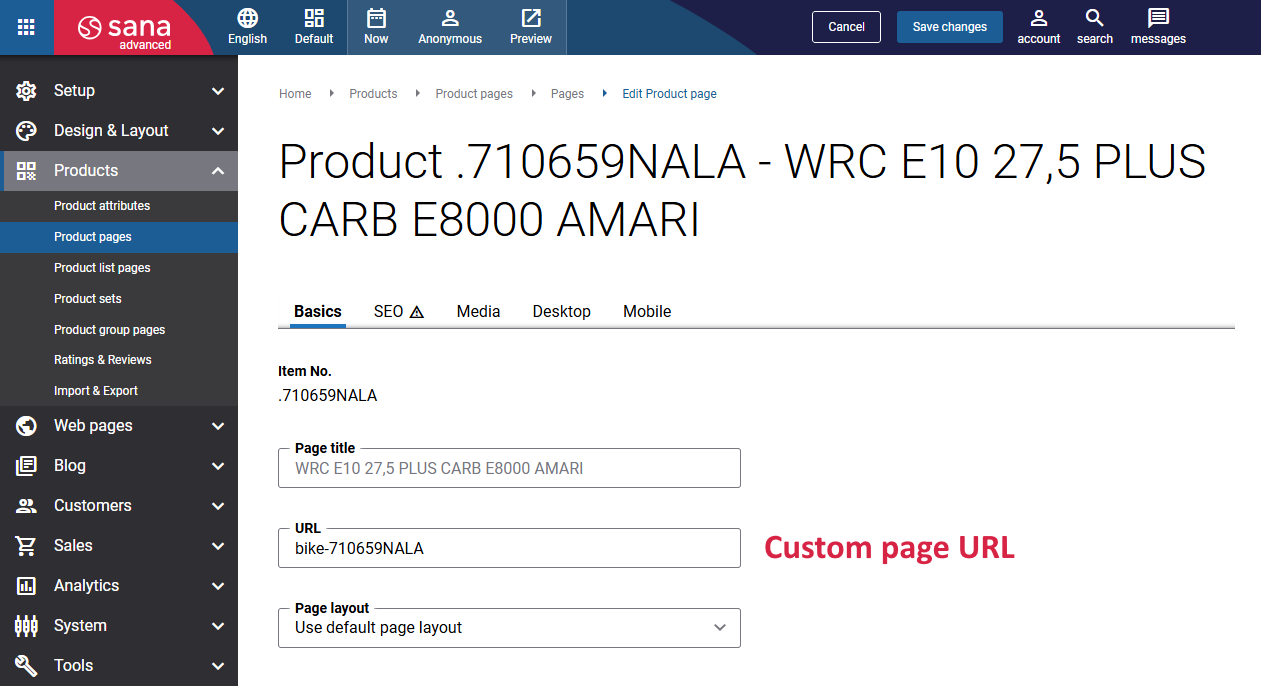This screenshot has width=1261, height=686.
Task: Click the Now calendar icon
Action: 376,18
